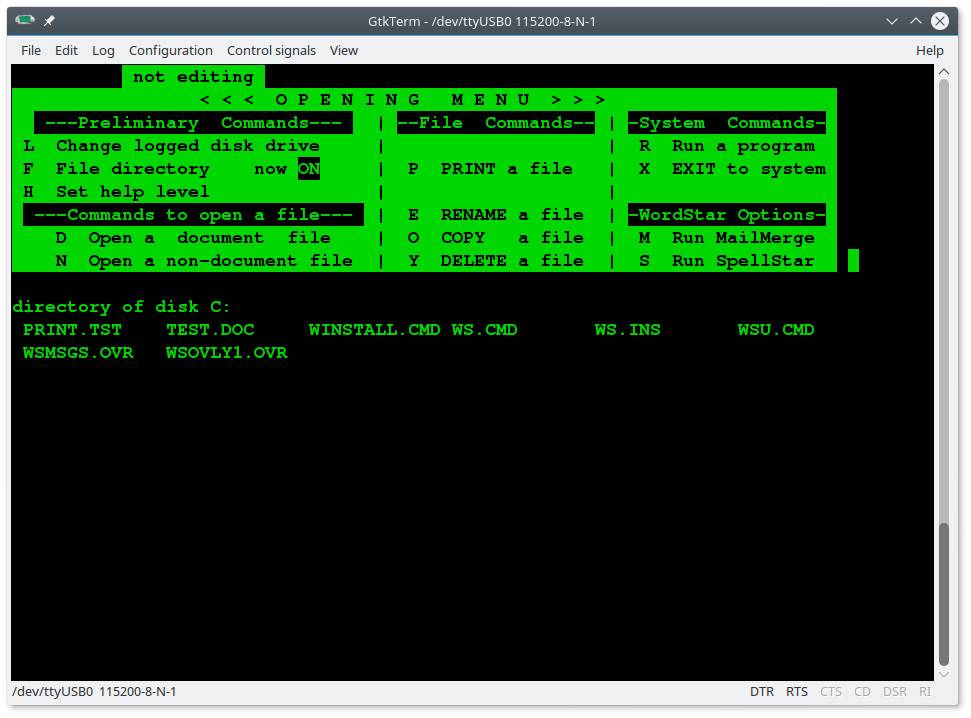Viewport: 971px width, 718px height.
Task: Click the /dev/ttyUSB0 status bar text
Action: (x=94, y=692)
